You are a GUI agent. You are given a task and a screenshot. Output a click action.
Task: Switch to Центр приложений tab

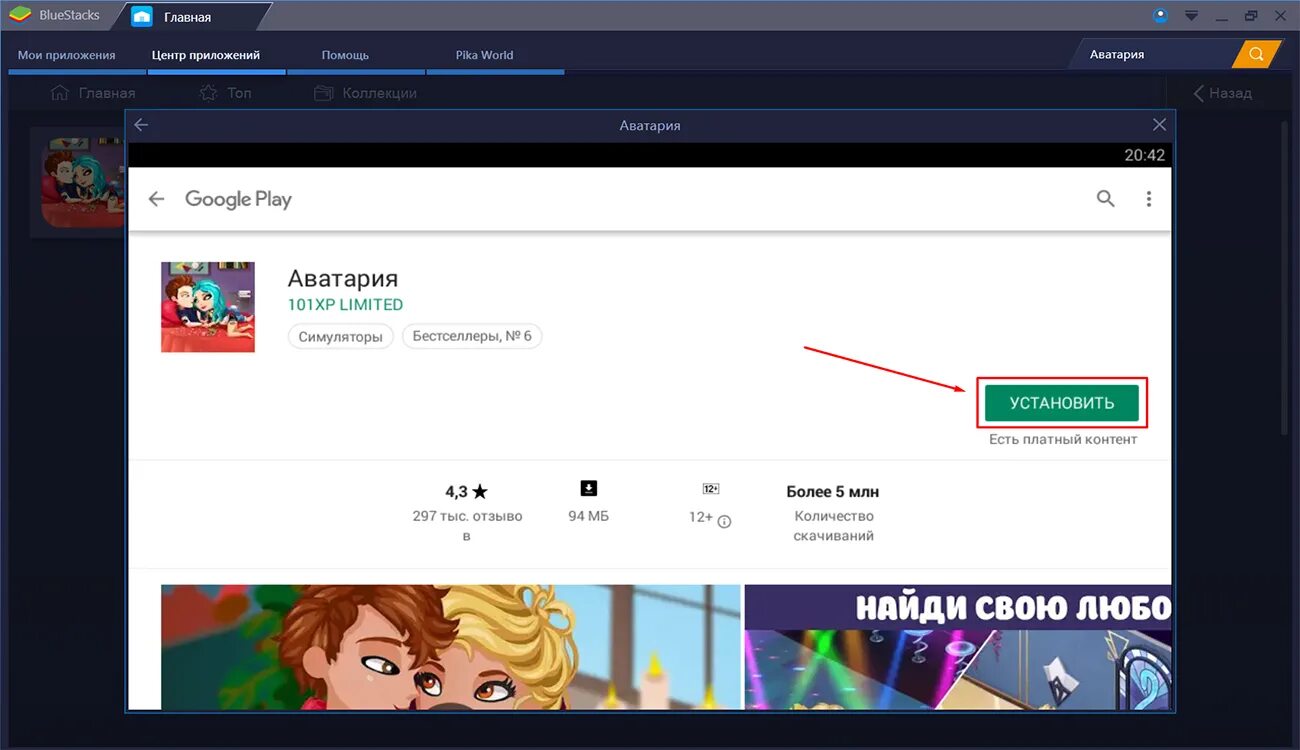tap(206, 55)
